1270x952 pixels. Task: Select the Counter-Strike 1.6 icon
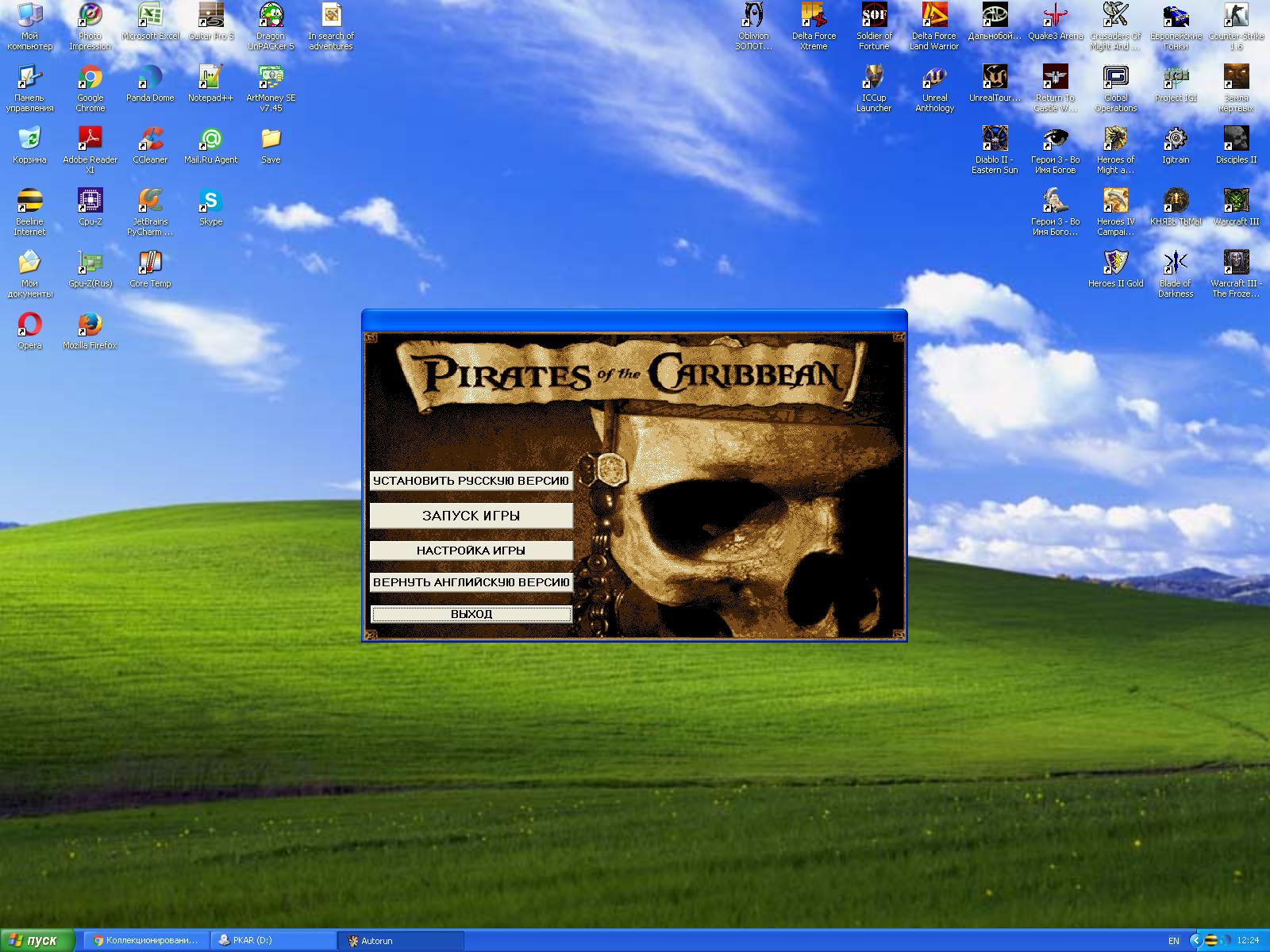(x=1236, y=27)
